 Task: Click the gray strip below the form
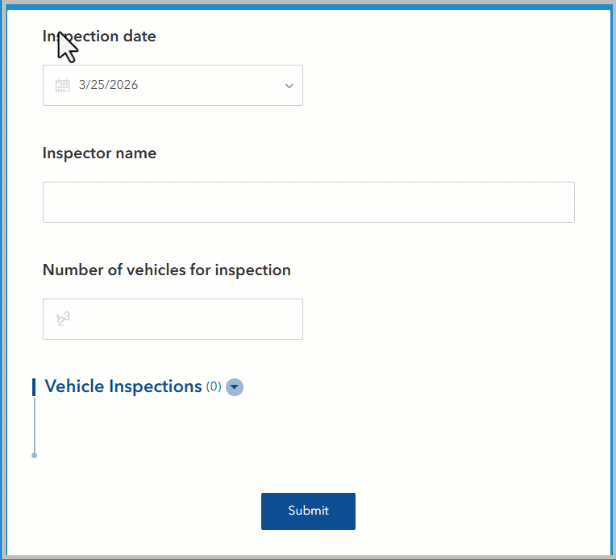[308, 556]
